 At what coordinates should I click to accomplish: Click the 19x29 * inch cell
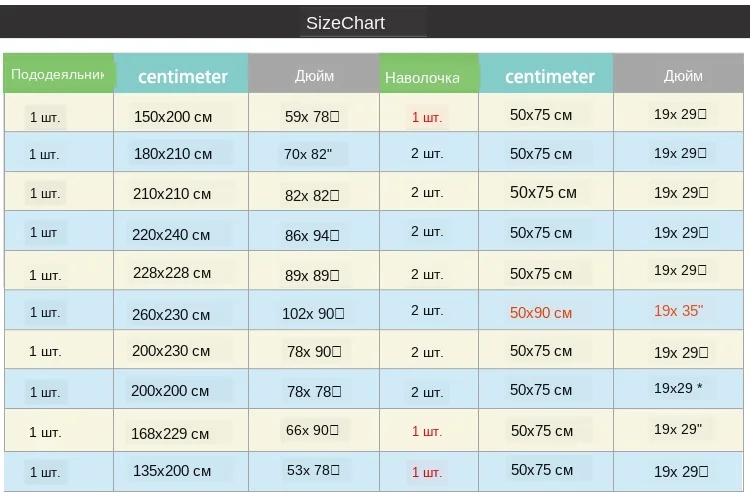coord(678,388)
